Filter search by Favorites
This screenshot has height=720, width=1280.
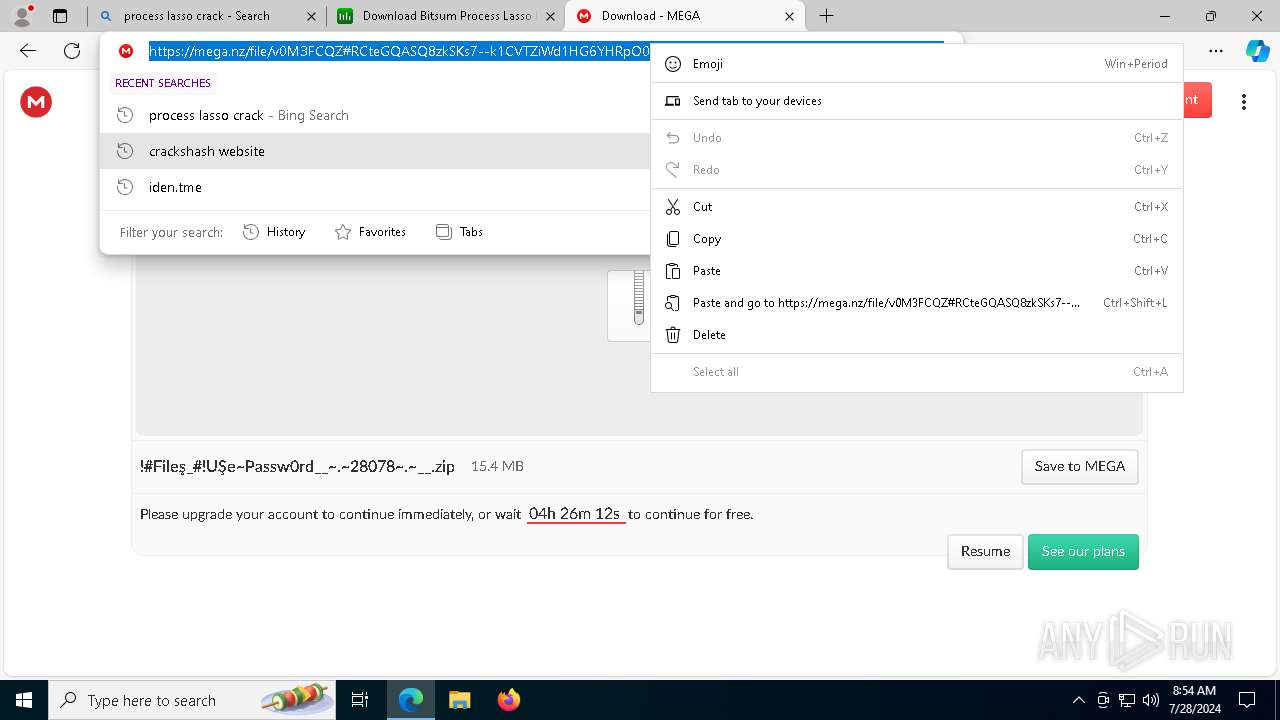[x=370, y=232]
